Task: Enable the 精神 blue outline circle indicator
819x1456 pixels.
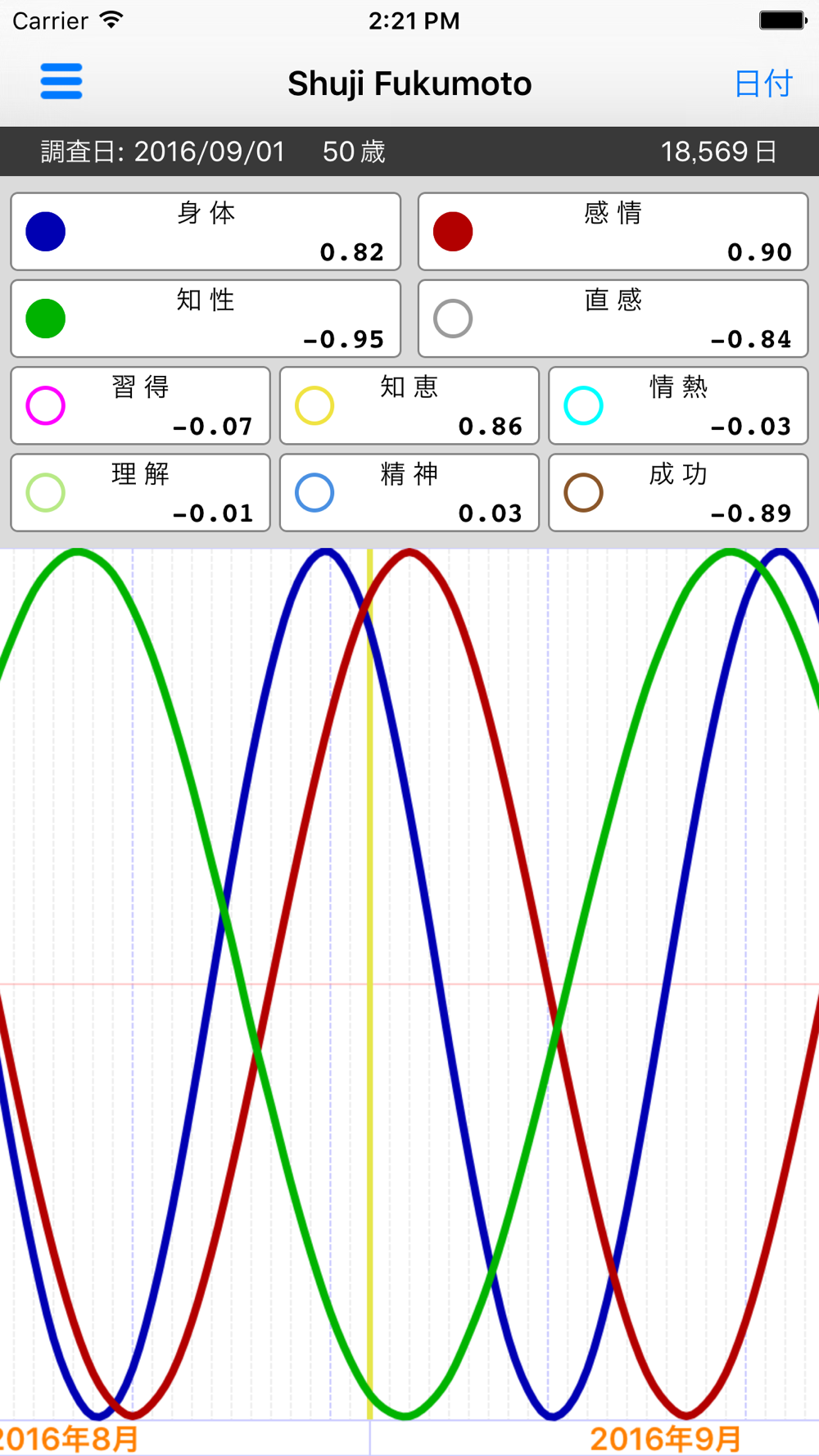Action: [x=314, y=492]
